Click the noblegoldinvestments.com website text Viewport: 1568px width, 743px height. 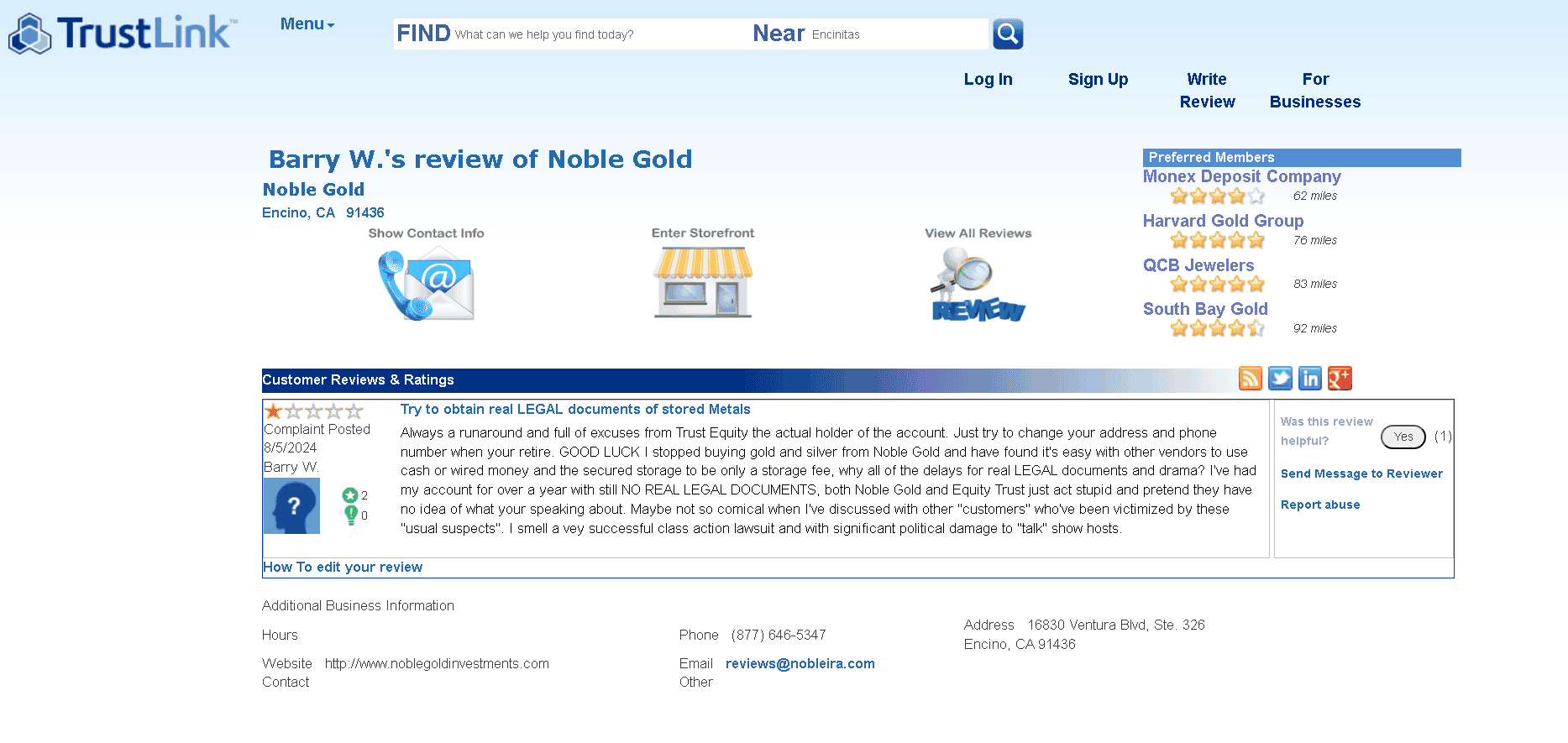(x=437, y=664)
